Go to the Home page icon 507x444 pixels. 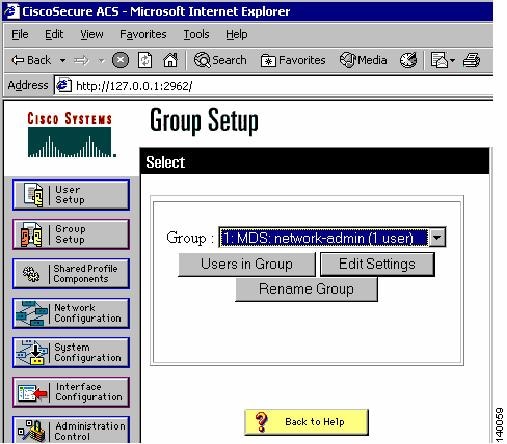point(170,61)
